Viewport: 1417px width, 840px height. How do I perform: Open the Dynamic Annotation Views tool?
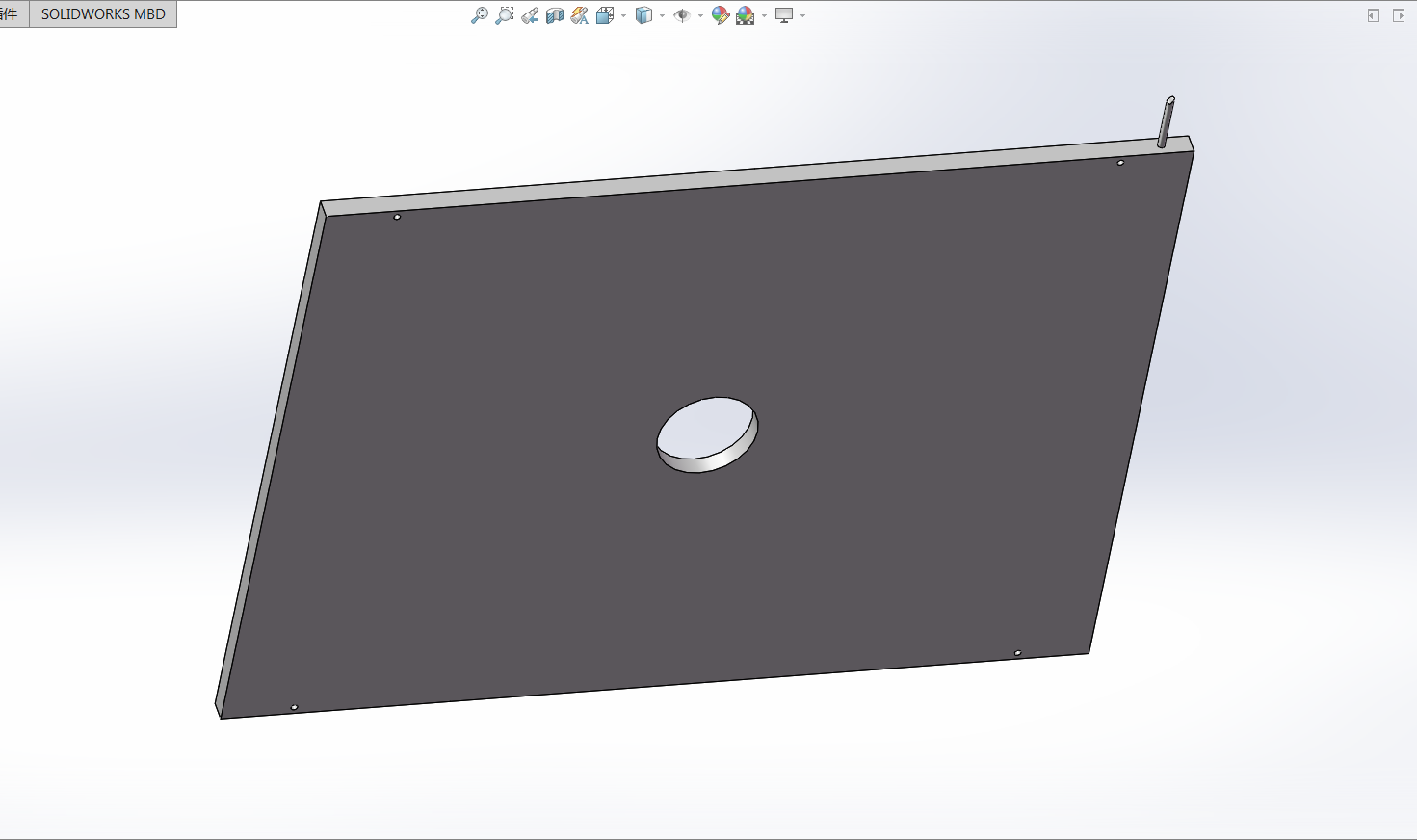click(579, 15)
